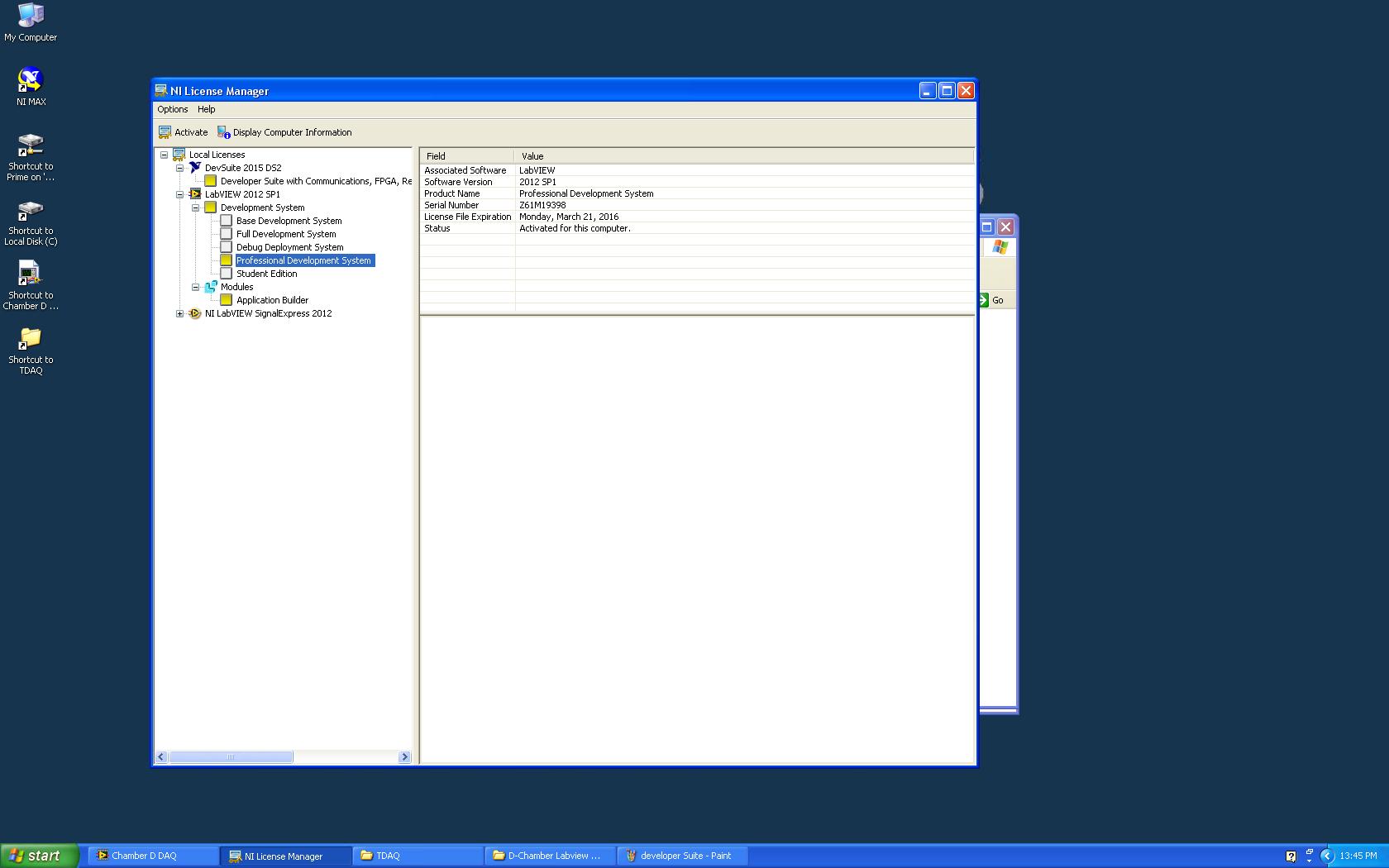Screen dimensions: 1389x868
Task: Select the Student Edition tree item
Action: point(266,274)
